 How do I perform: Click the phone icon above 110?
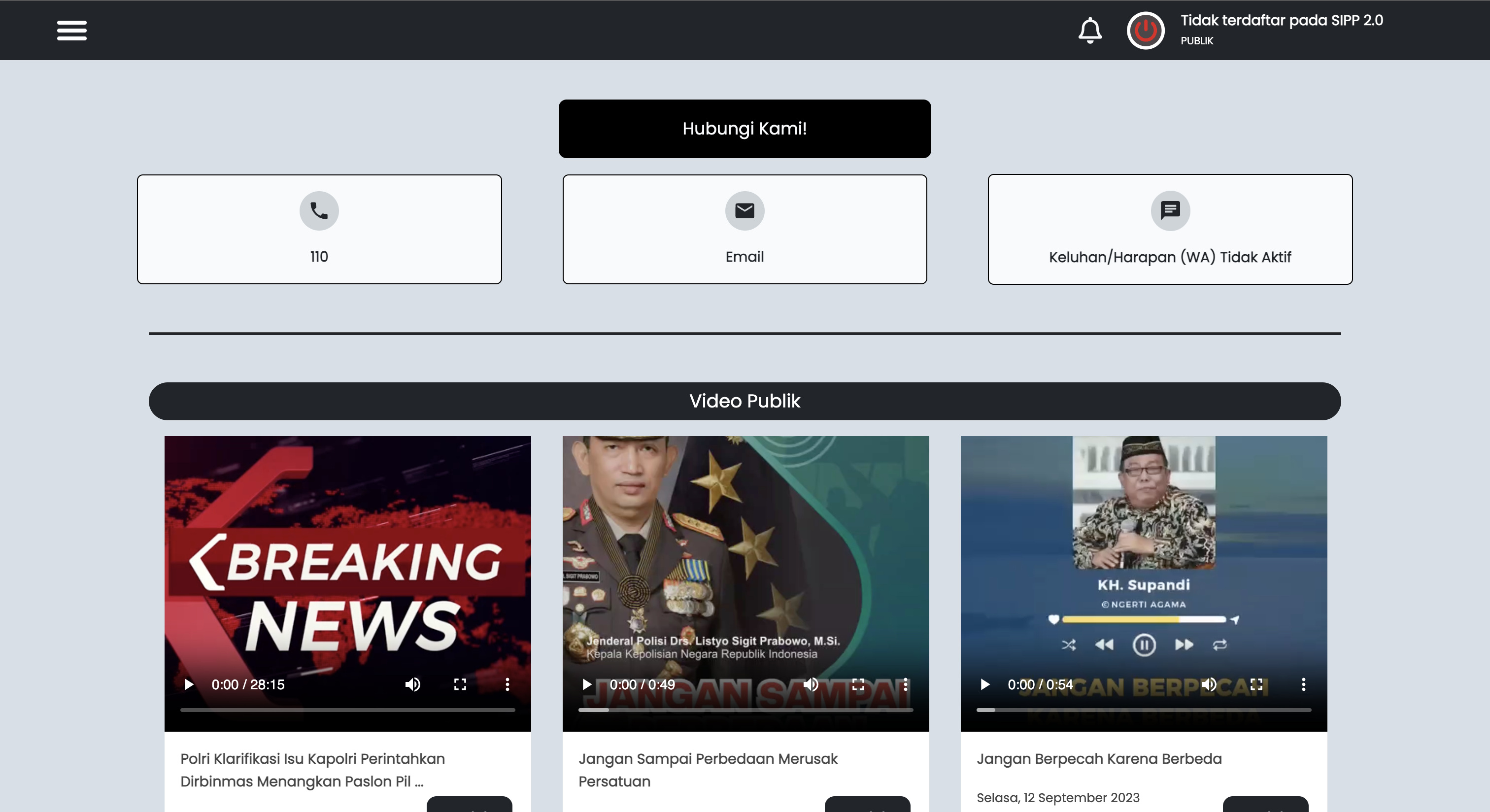[x=319, y=210]
